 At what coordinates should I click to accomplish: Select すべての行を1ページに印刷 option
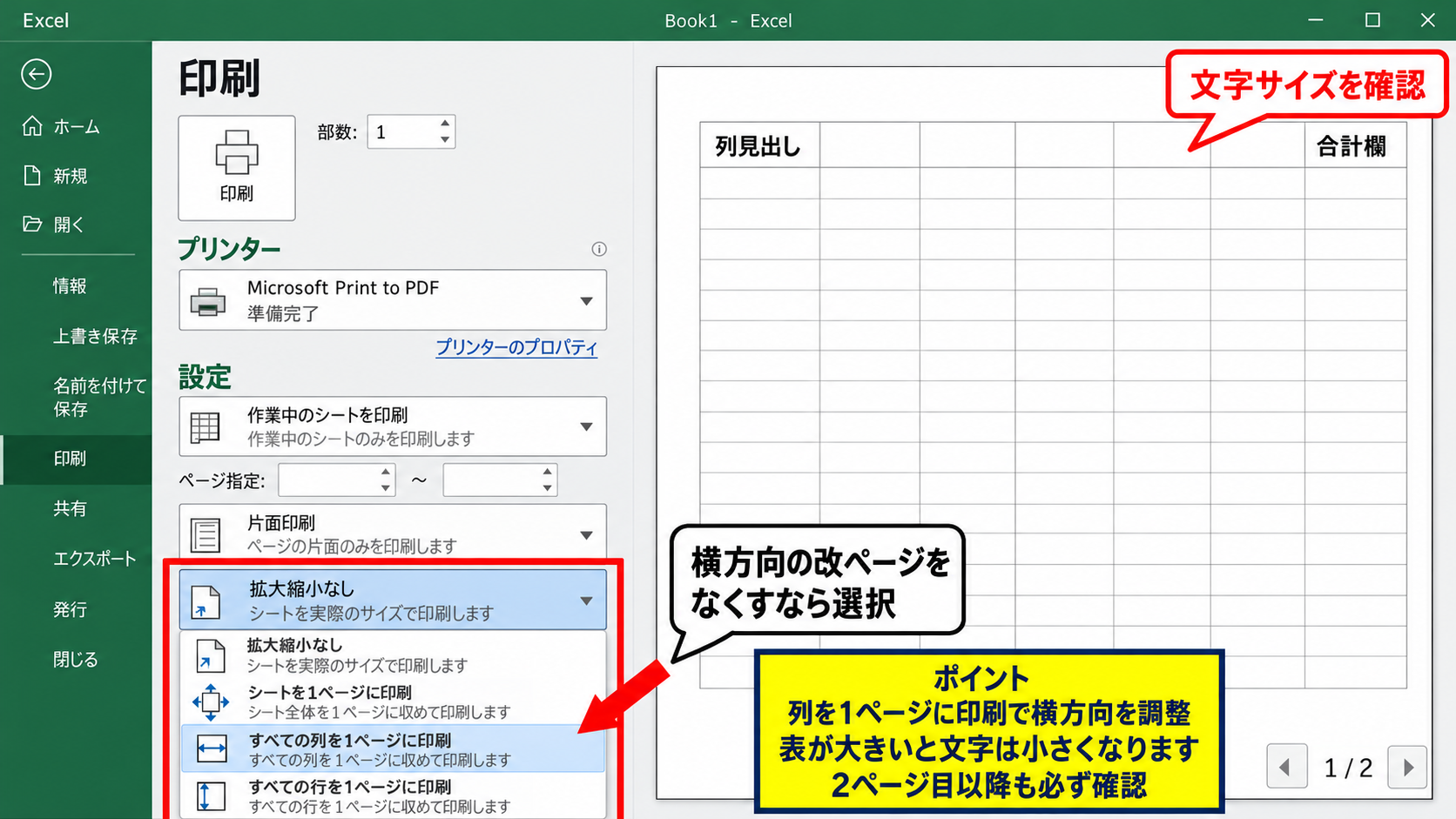(393, 796)
